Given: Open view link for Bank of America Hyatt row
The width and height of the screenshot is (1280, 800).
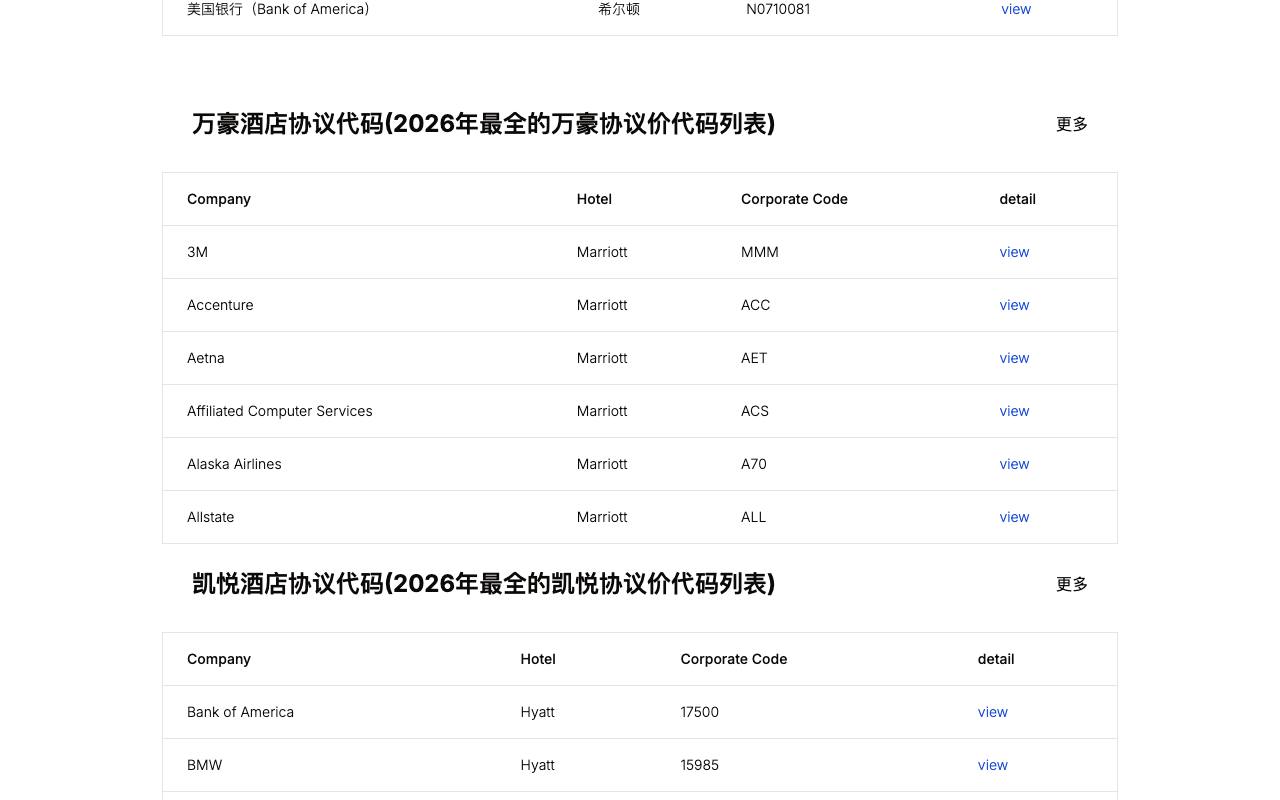Looking at the screenshot, I should click(993, 712).
